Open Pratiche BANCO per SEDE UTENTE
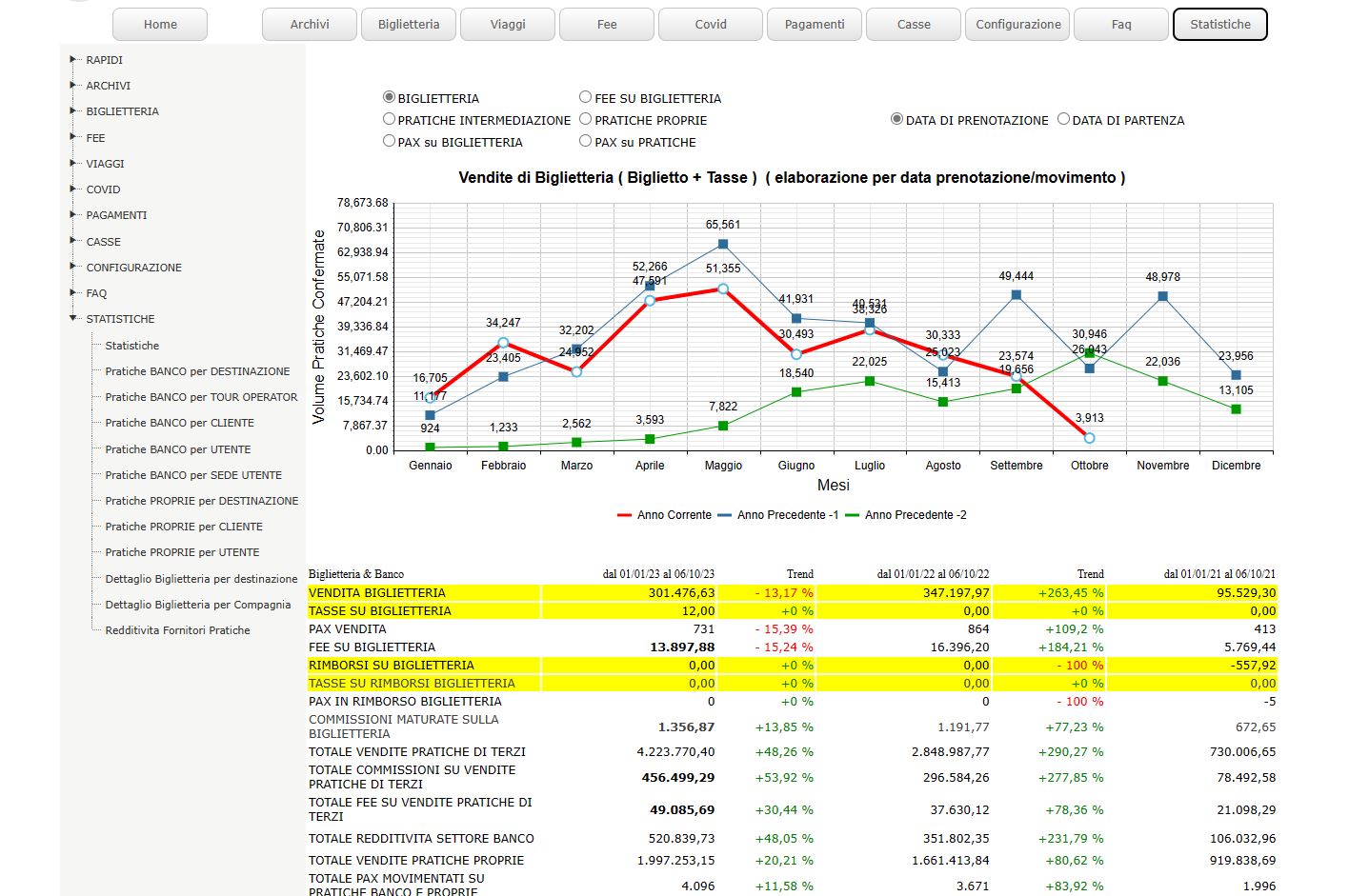This screenshot has width=1349, height=896. tap(193, 475)
